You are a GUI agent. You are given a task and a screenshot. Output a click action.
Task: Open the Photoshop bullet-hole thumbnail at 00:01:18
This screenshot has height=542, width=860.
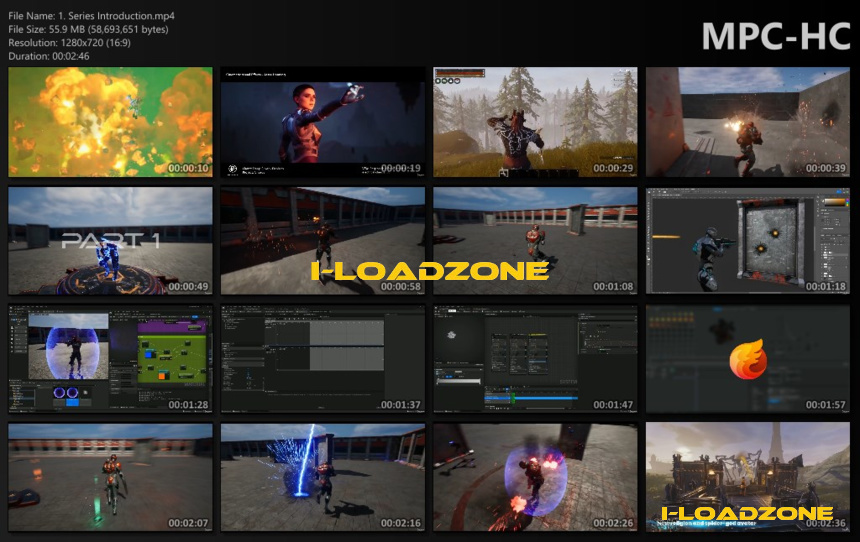748,241
